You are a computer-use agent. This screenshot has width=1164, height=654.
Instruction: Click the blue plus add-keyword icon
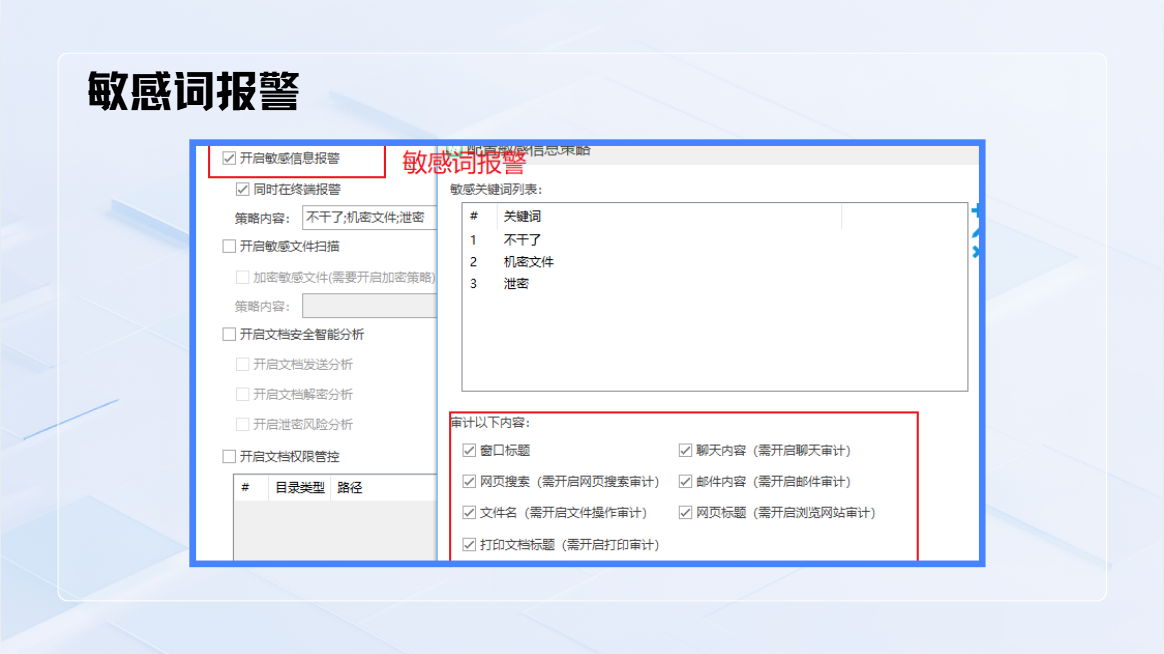click(976, 212)
